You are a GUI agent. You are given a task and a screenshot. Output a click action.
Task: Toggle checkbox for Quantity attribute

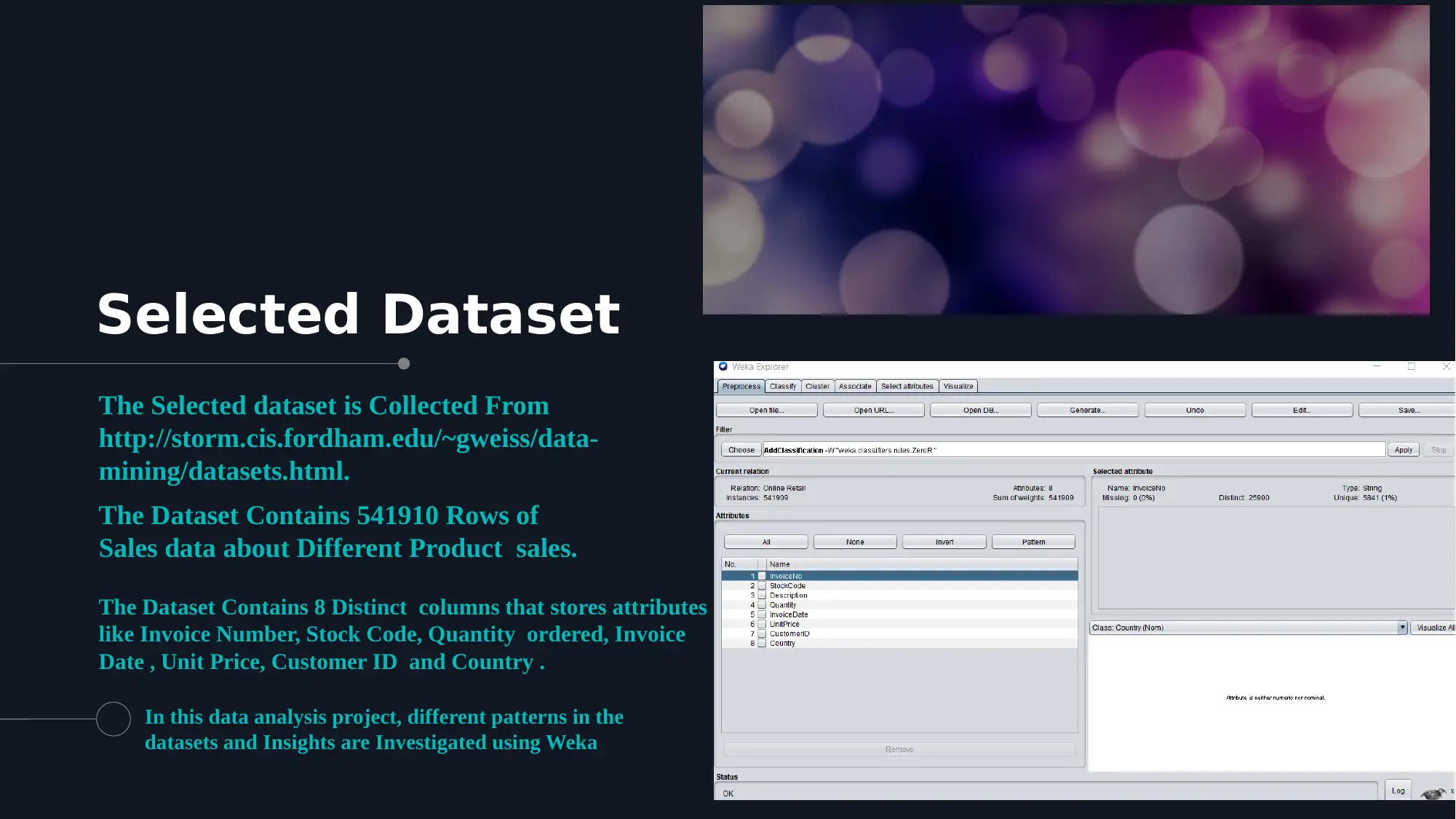pyautogui.click(x=763, y=604)
